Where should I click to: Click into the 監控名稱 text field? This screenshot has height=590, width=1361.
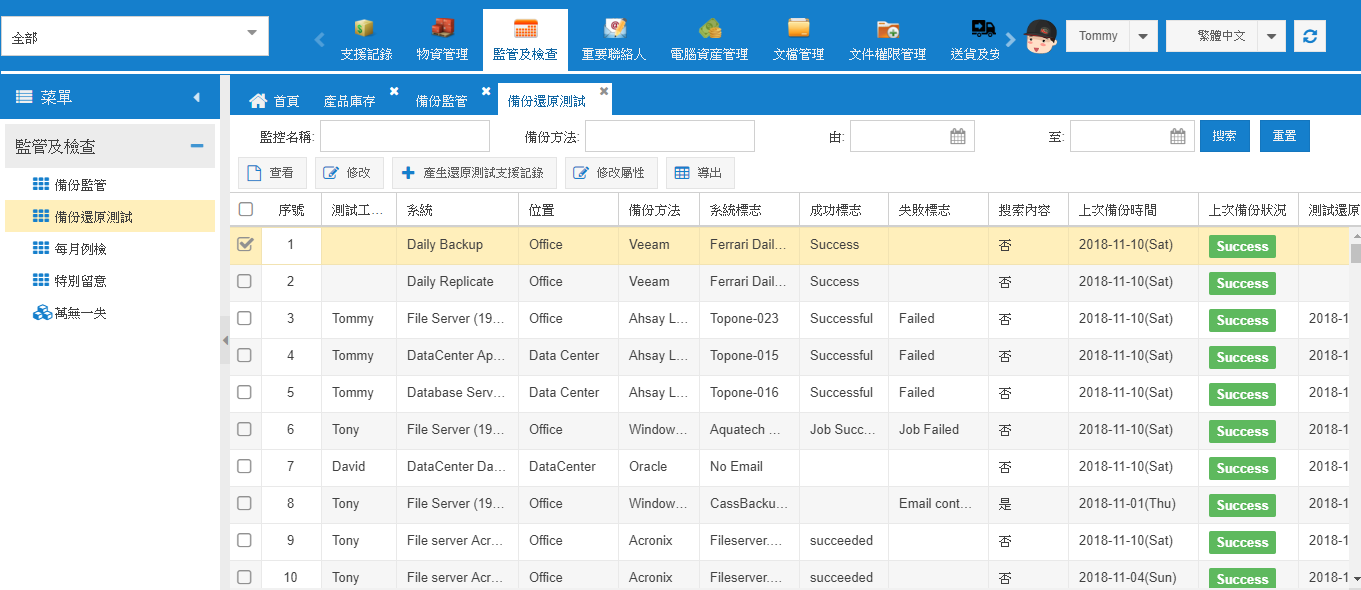(x=404, y=136)
